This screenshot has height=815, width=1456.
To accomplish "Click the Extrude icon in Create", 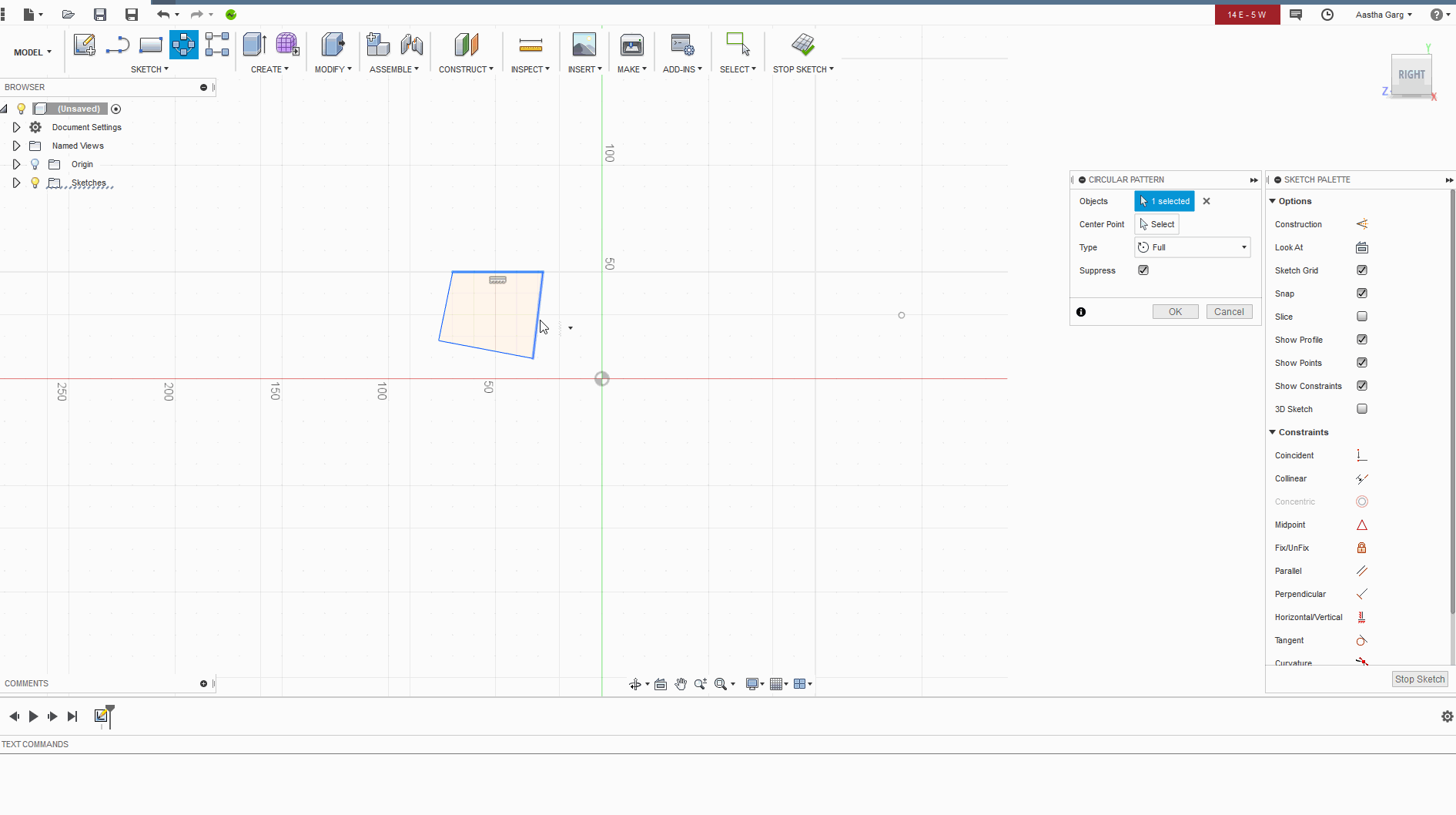I will click(x=255, y=45).
